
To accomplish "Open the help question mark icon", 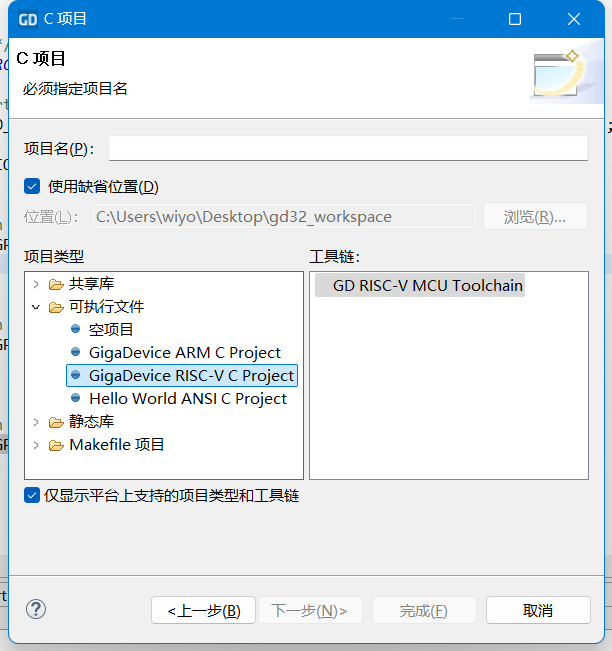I will point(36,609).
